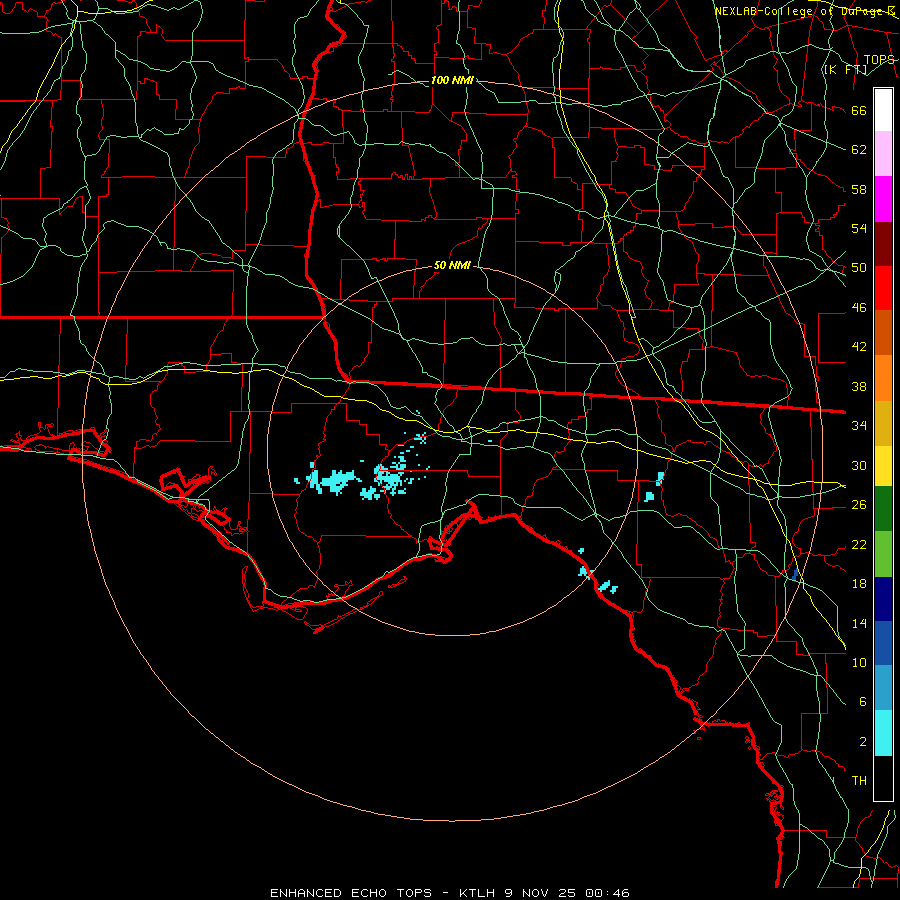Click the white swatch on the tops scale

[x=883, y=110]
